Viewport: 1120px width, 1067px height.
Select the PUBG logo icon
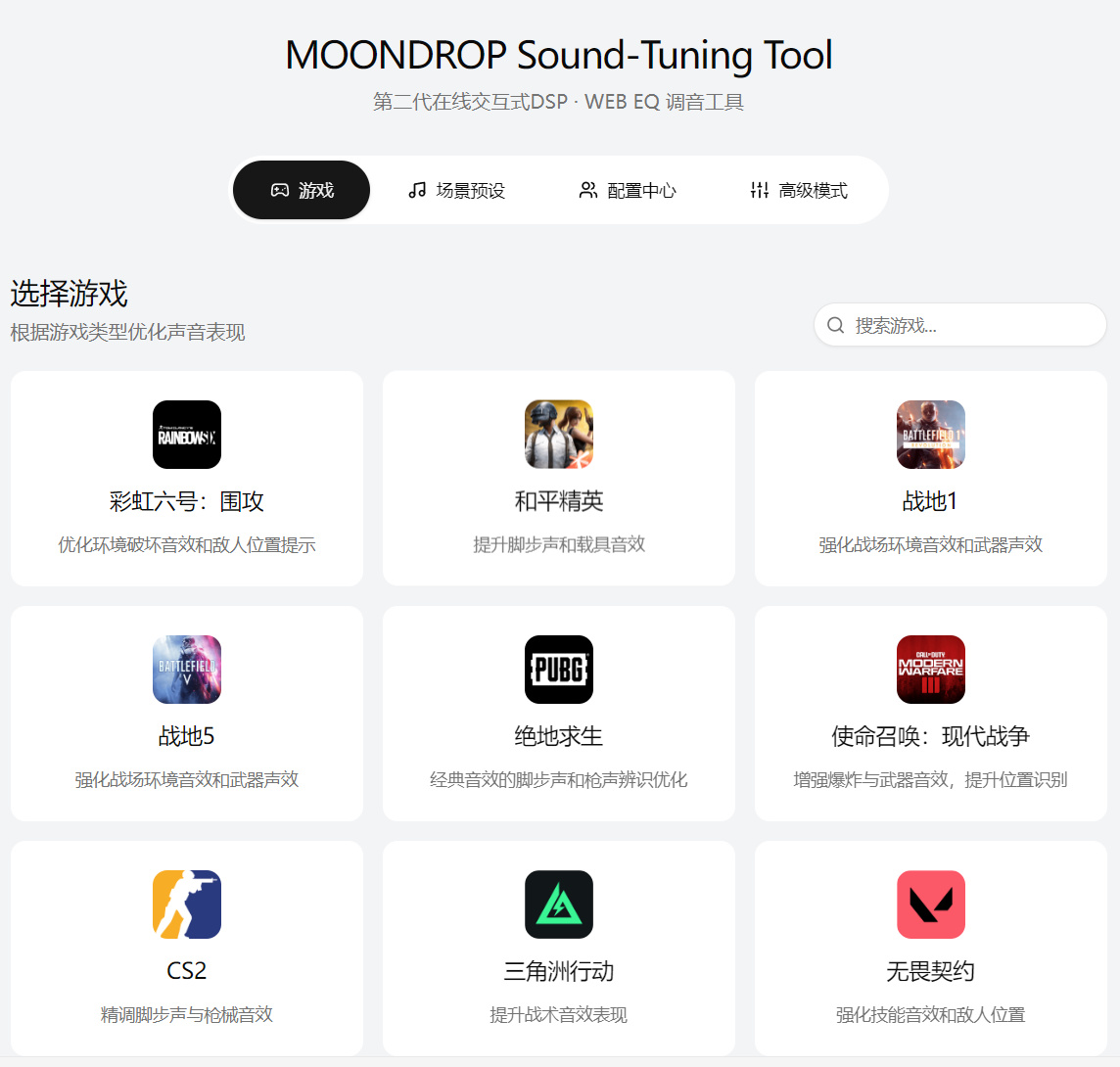(x=559, y=670)
